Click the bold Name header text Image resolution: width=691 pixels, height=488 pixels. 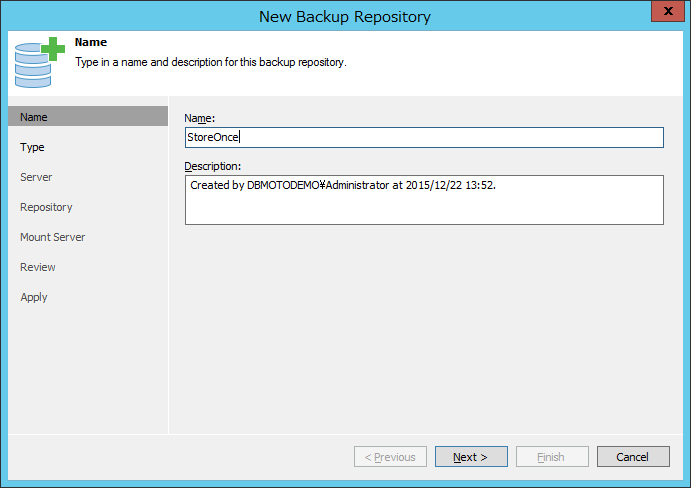click(91, 42)
